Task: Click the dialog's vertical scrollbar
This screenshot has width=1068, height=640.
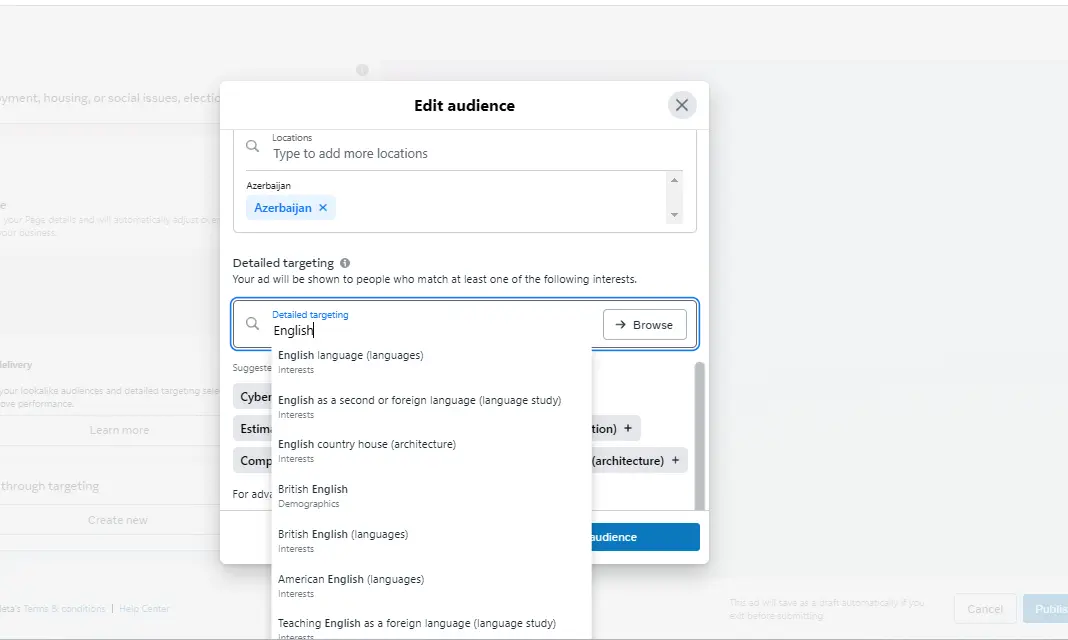Action: tap(699, 436)
